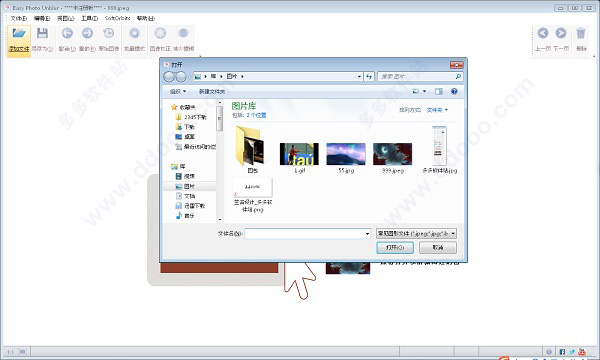
Task: Click the Open button in dialog
Action: 395,248
